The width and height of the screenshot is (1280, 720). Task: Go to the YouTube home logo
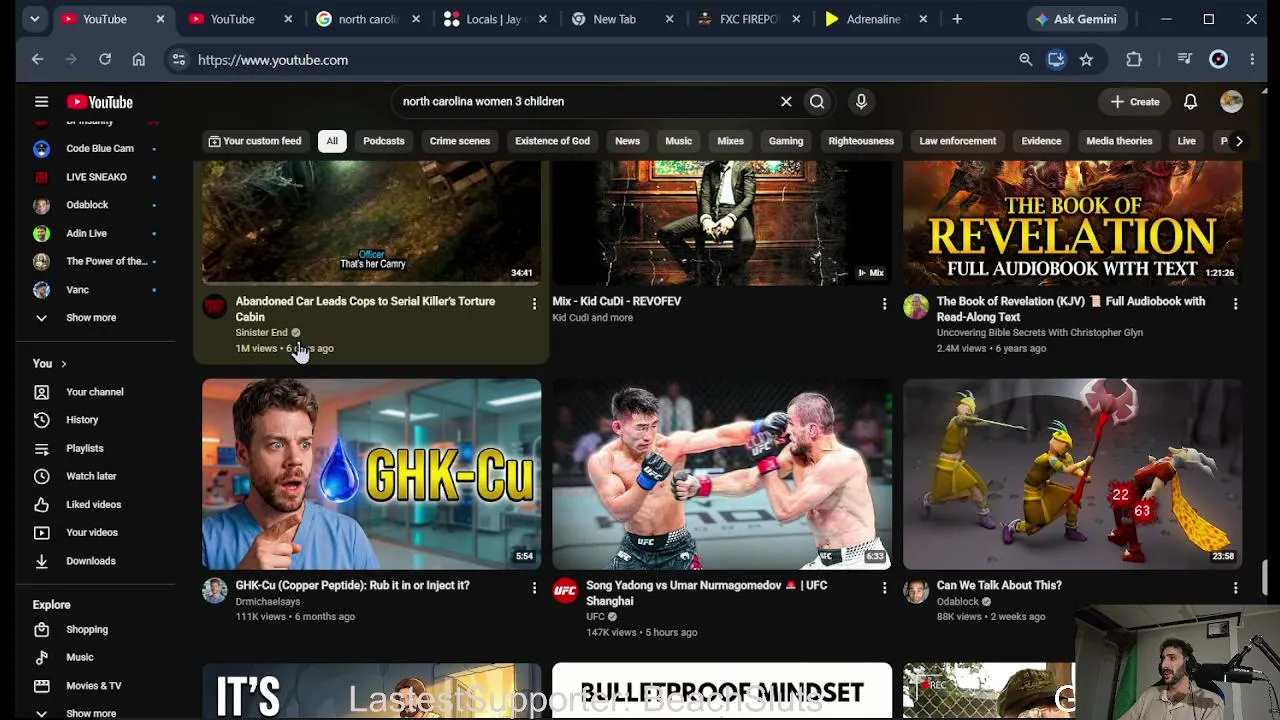[x=99, y=102]
